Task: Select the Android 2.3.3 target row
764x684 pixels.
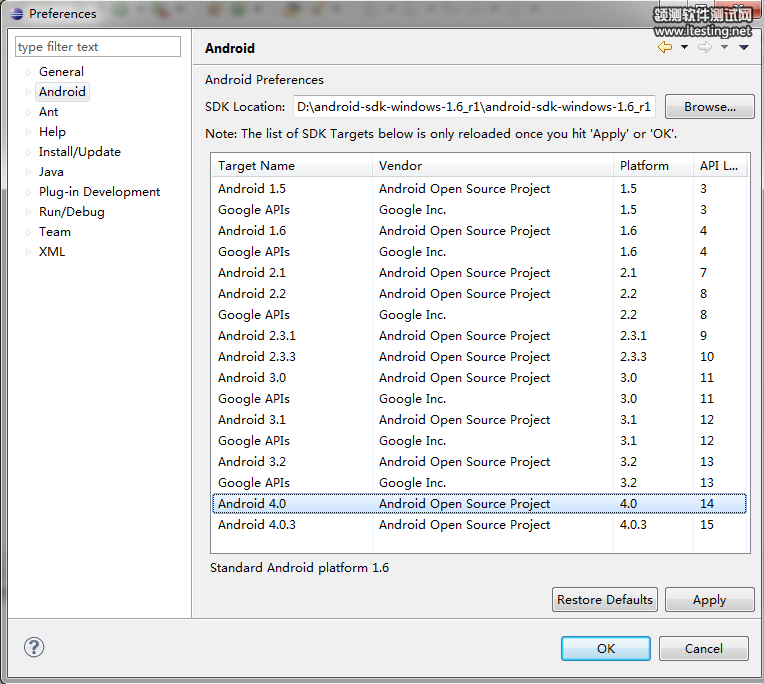Action: pos(479,356)
